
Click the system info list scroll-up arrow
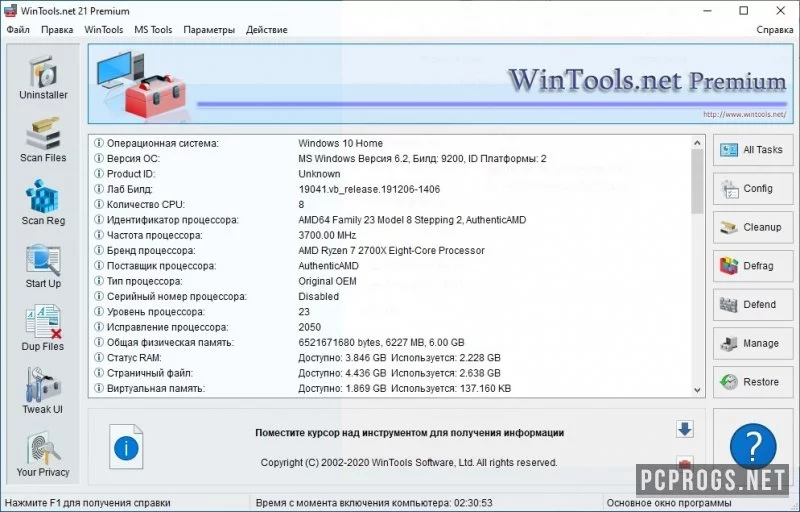pyautogui.click(x=697, y=143)
